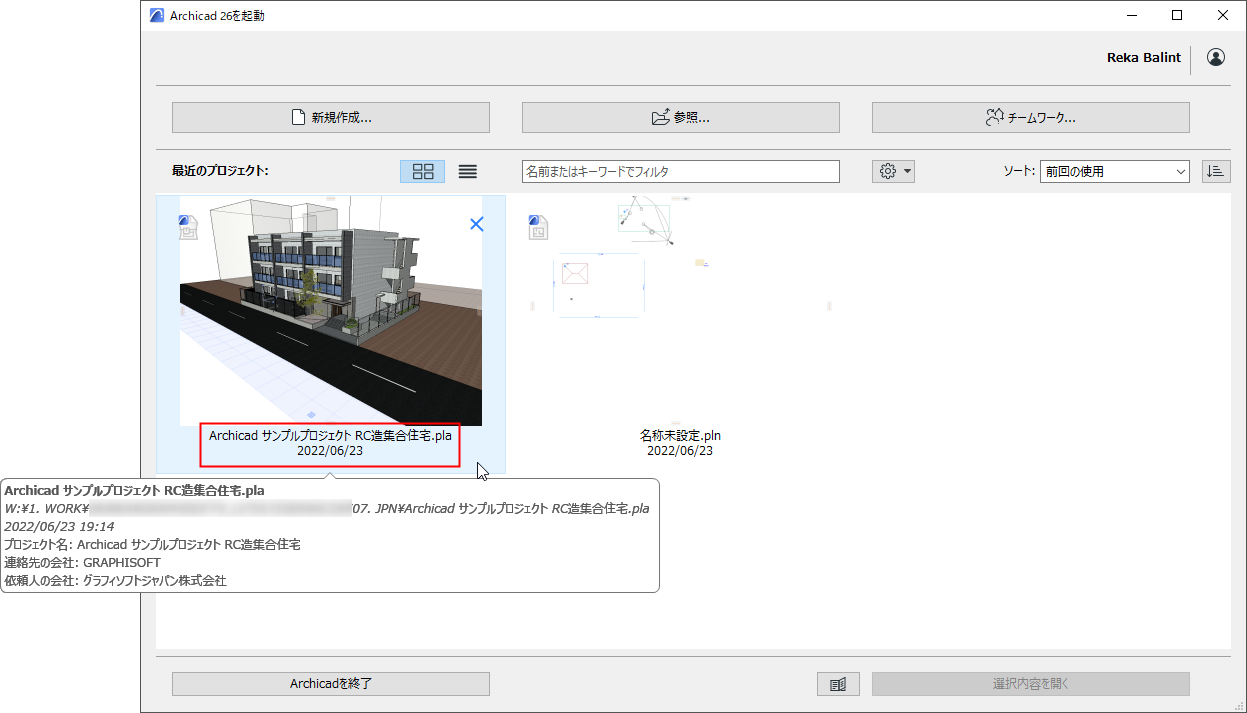Open the 参照... browse button

(x=681, y=117)
